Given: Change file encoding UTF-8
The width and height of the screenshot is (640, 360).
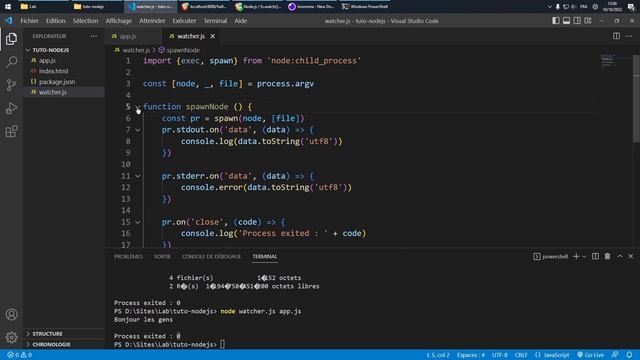Looking at the screenshot, I should (x=500, y=355).
